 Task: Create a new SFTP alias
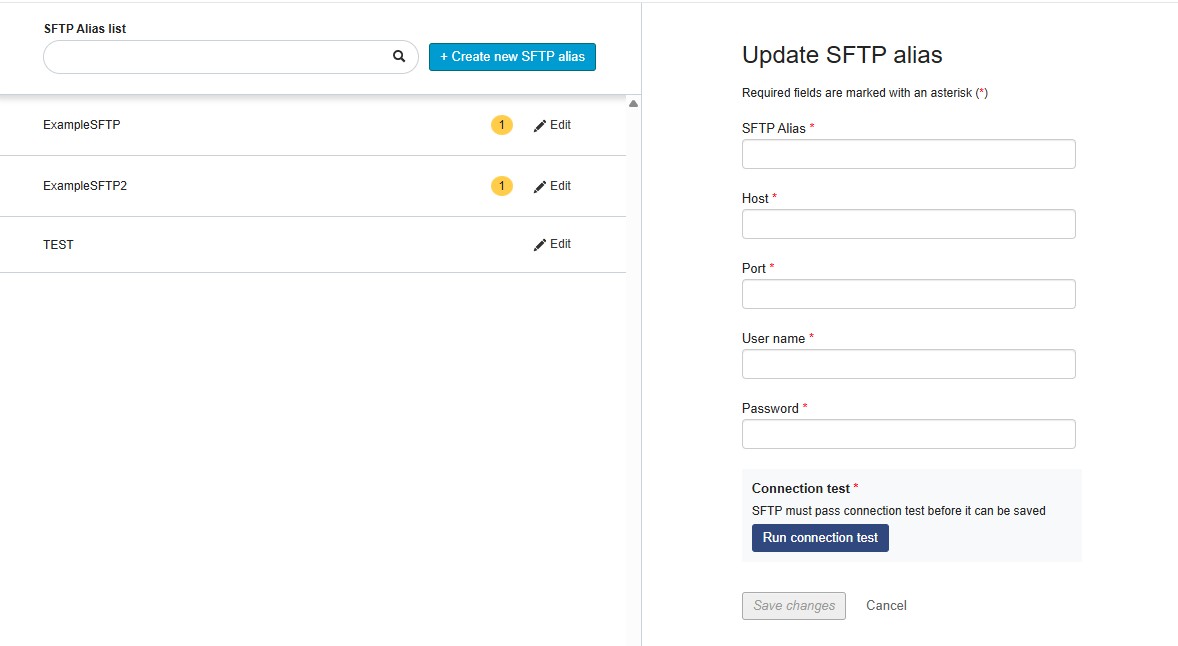[x=512, y=57]
